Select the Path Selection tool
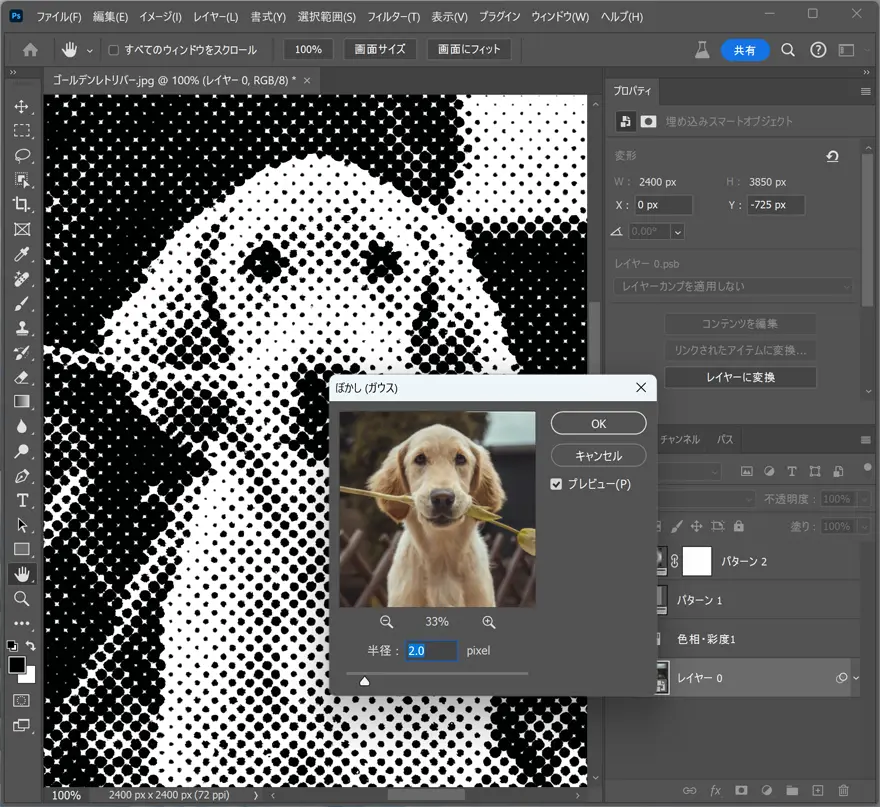 pos(22,525)
